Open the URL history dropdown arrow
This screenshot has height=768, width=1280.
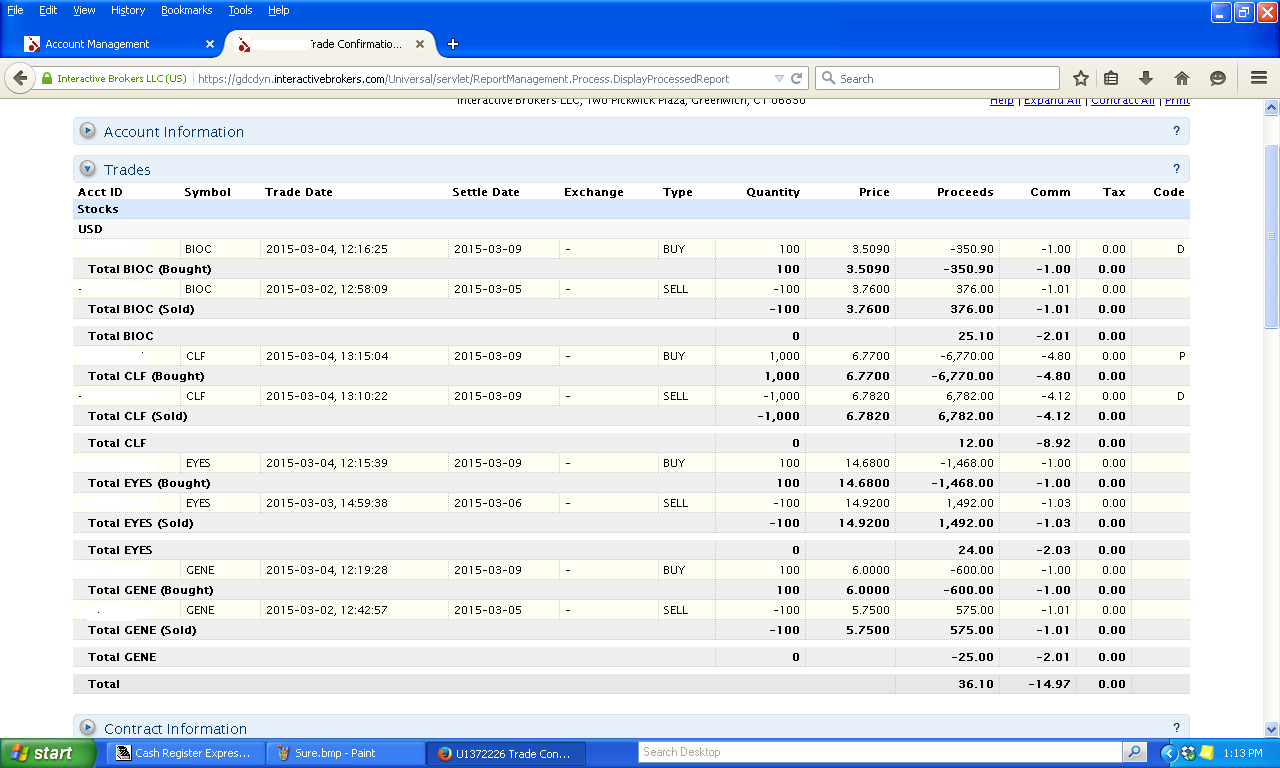tap(779, 78)
